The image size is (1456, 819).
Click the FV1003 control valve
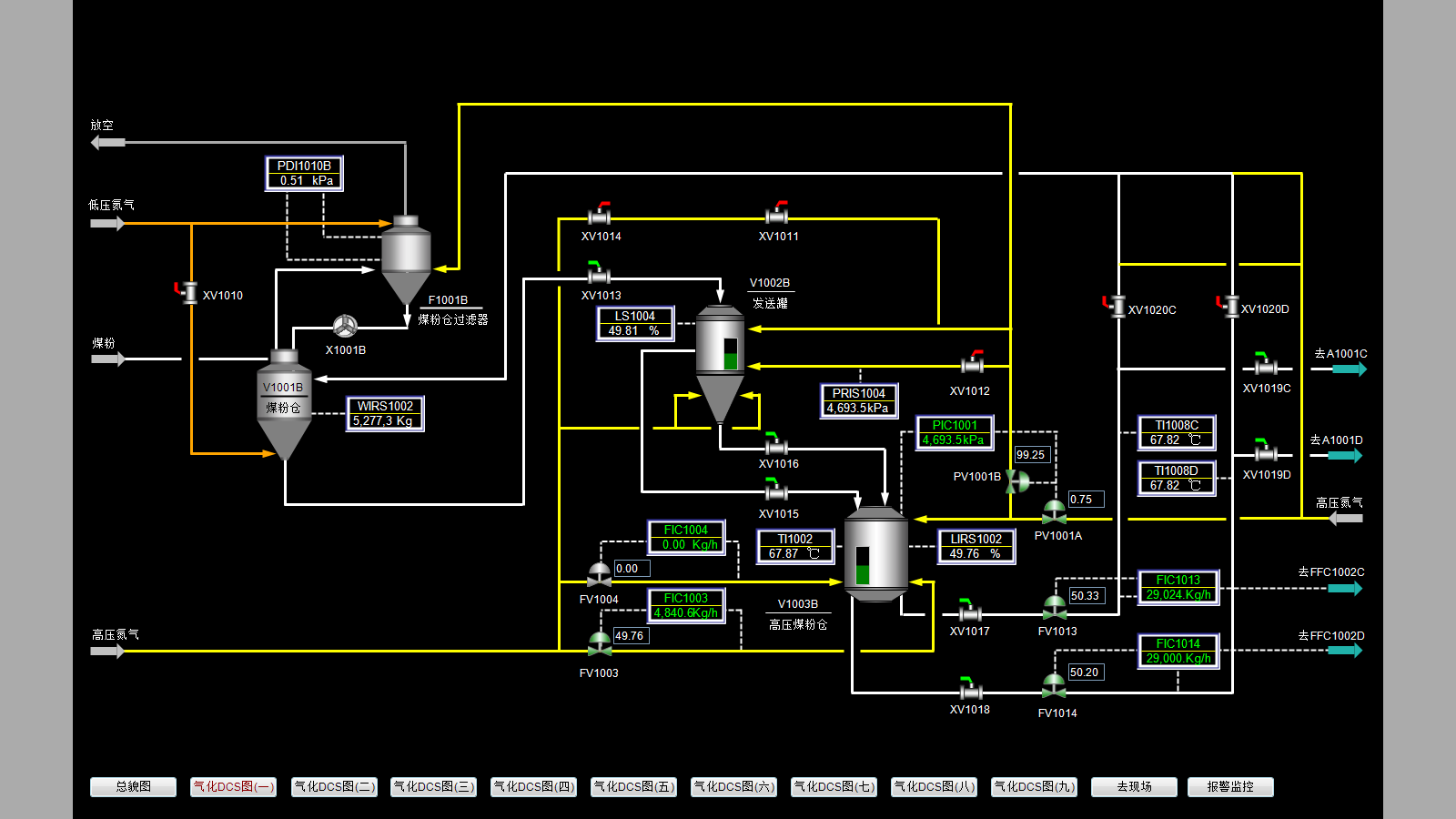(x=600, y=645)
